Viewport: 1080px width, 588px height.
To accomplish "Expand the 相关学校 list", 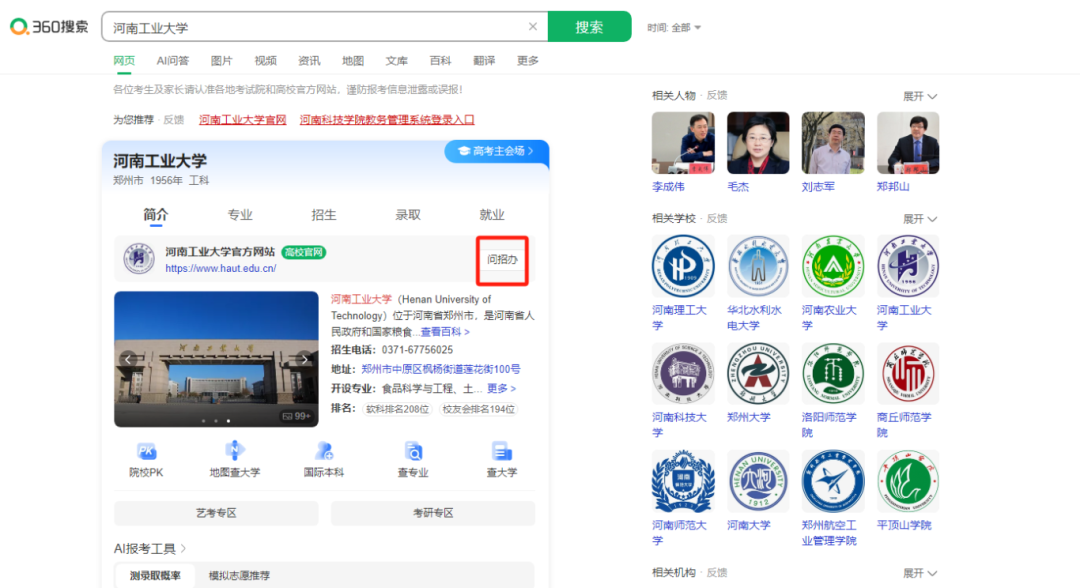I will [x=920, y=218].
